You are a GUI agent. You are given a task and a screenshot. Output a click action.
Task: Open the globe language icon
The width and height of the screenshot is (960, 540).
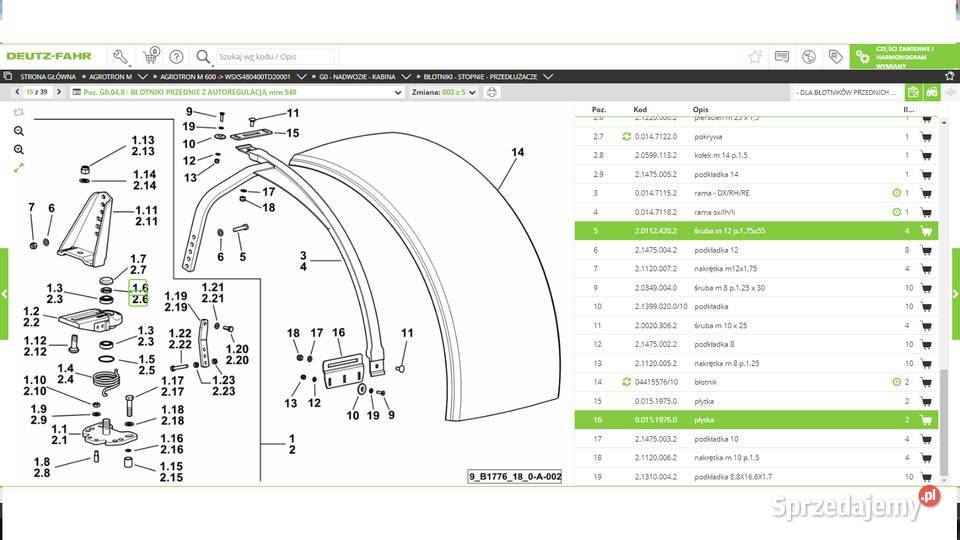click(x=809, y=57)
